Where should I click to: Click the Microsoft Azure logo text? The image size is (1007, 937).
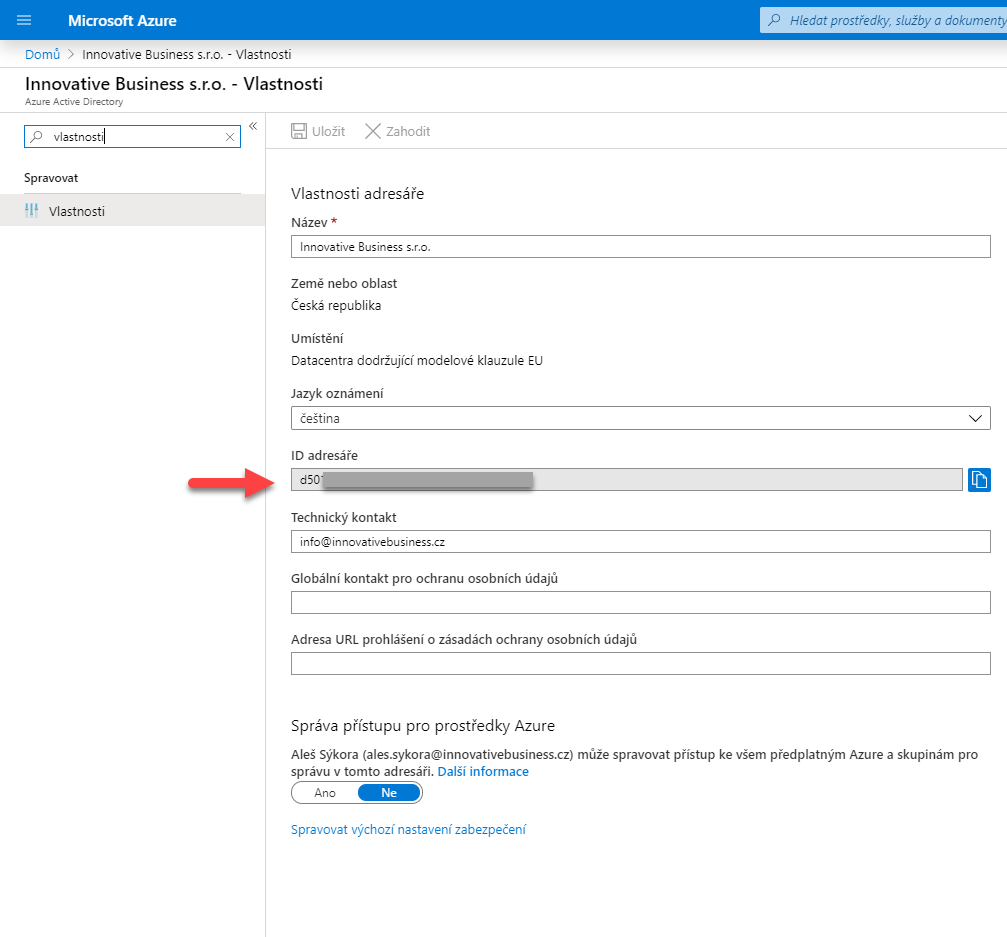(x=122, y=21)
